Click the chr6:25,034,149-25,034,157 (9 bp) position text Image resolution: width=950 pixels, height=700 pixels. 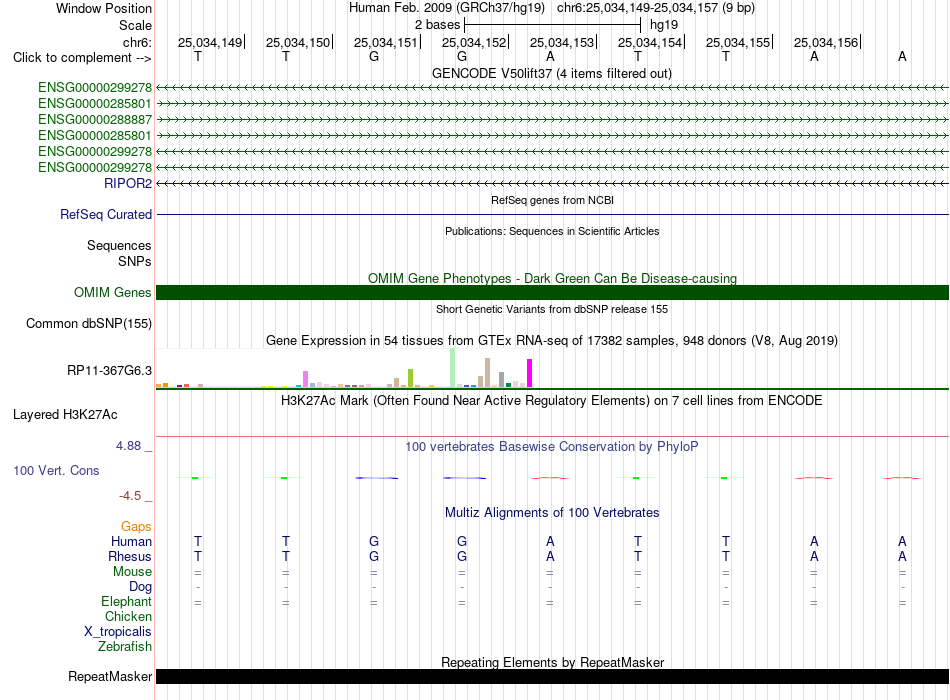tap(656, 8)
